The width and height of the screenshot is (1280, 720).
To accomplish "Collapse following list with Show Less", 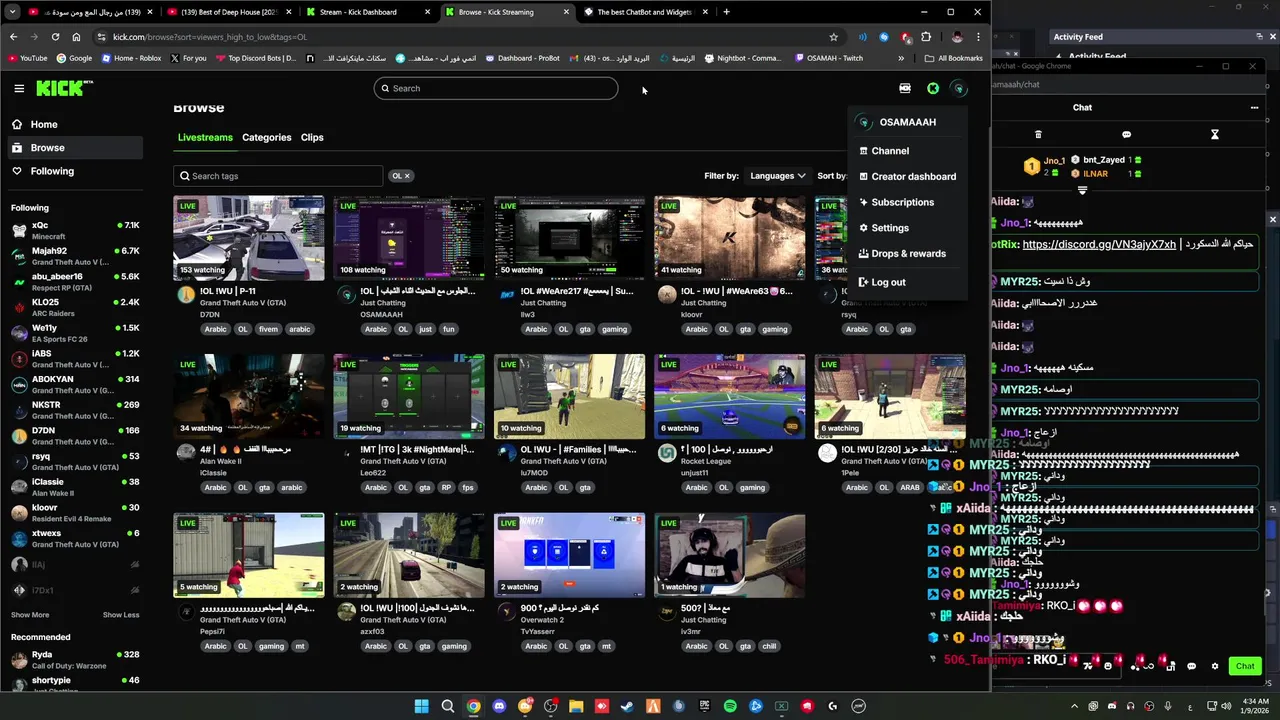I will [x=121, y=615].
